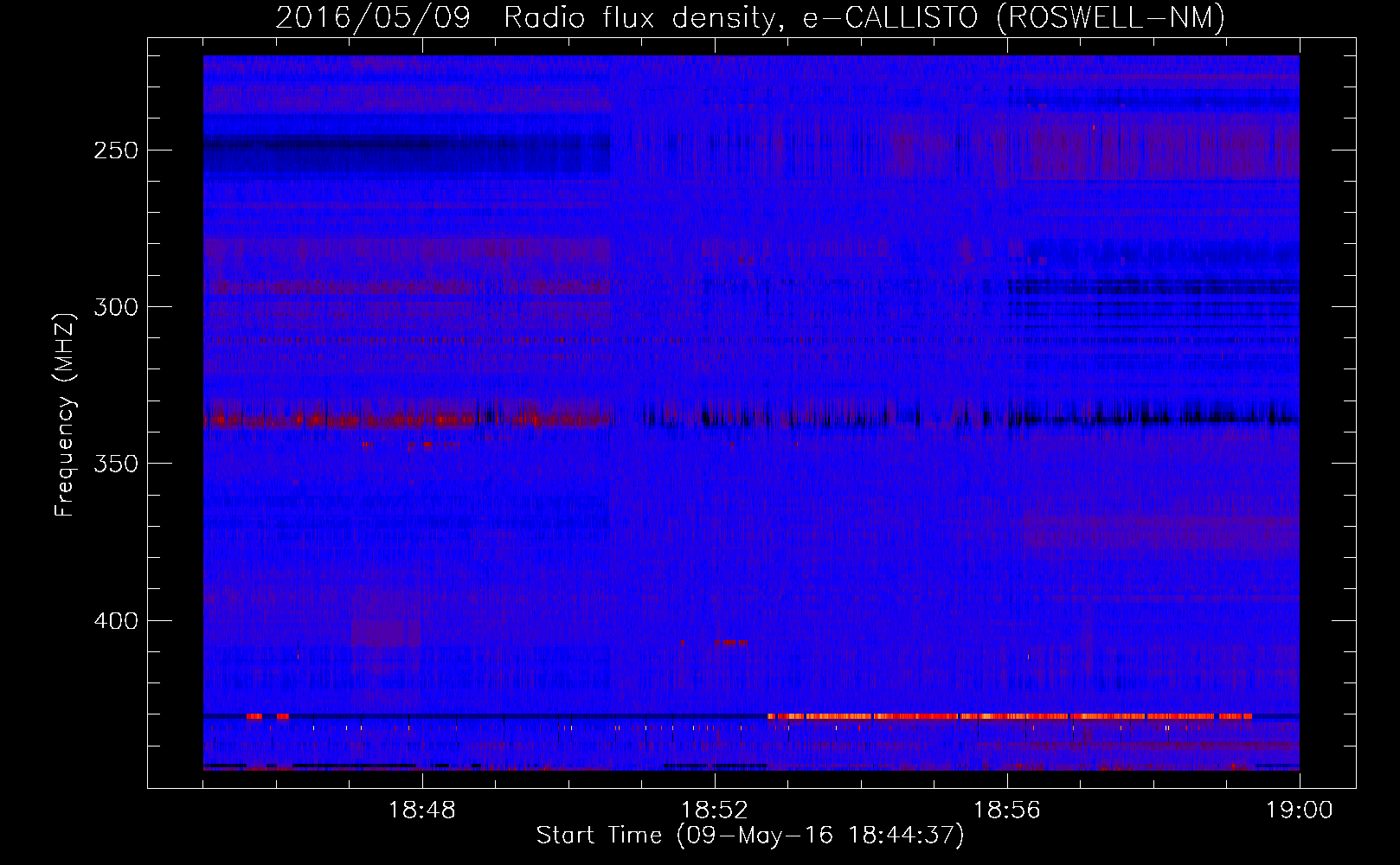Click the 250 frequency tick label

pyautogui.click(x=116, y=151)
